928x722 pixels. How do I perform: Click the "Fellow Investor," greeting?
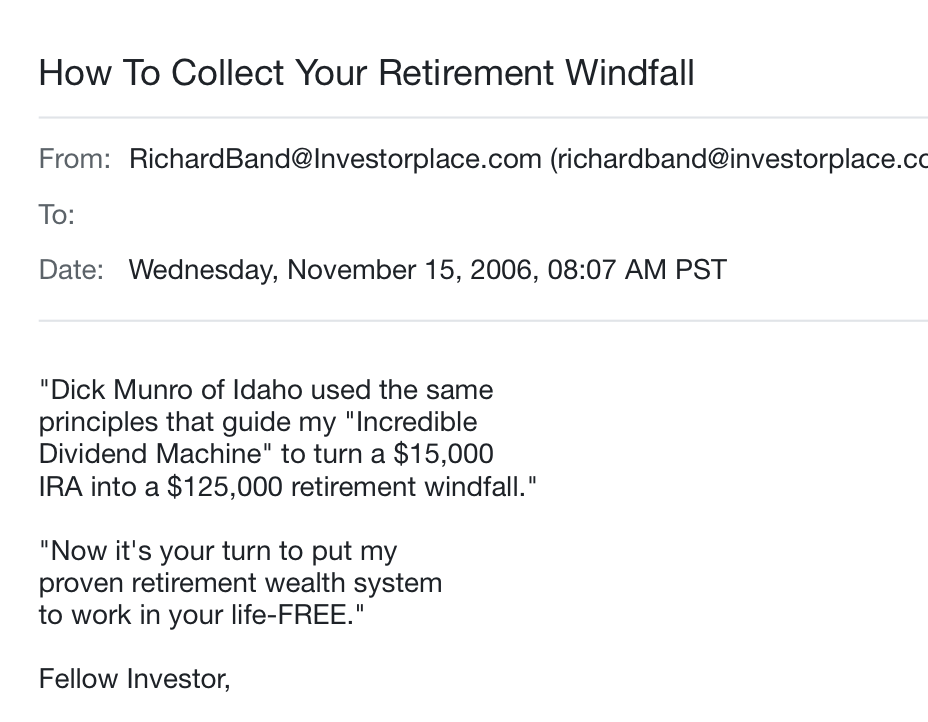pyautogui.click(x=134, y=679)
